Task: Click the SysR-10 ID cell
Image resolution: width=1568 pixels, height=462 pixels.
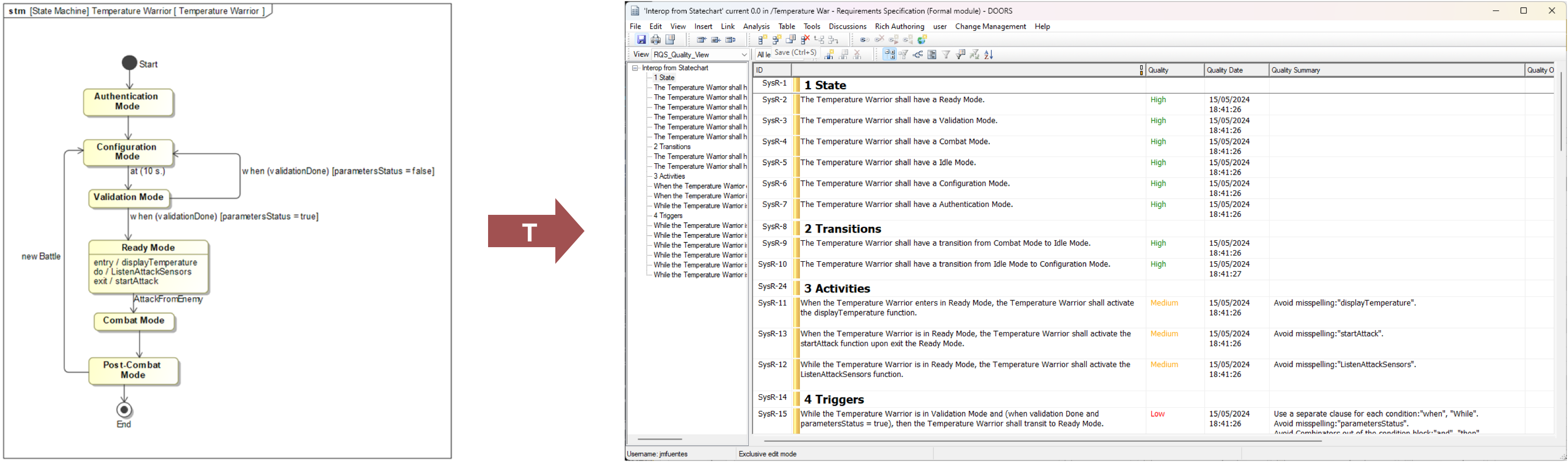Action: 772,265
